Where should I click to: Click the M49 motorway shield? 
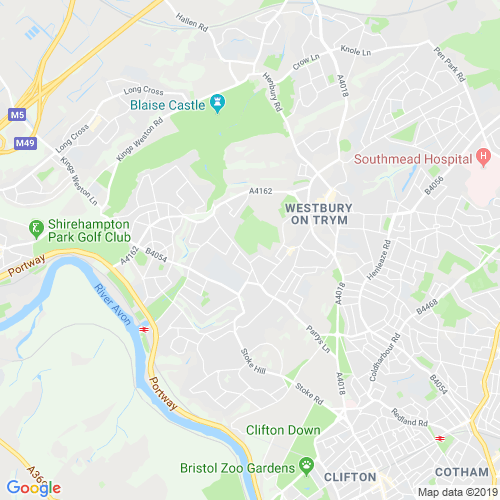pos(25,143)
